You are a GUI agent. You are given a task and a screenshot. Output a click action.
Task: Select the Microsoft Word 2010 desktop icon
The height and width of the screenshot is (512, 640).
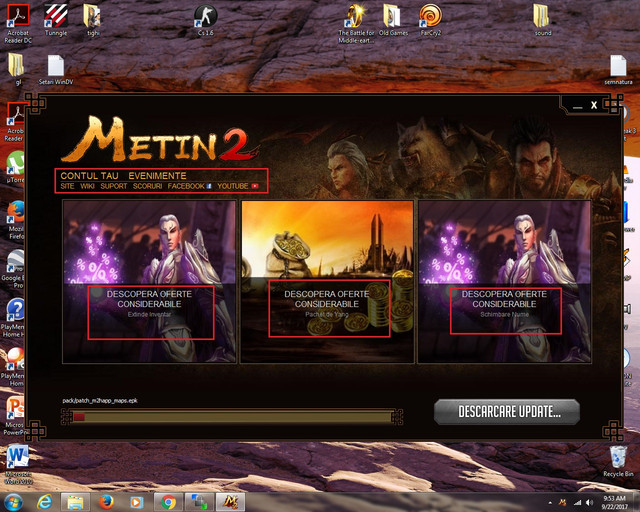18,465
